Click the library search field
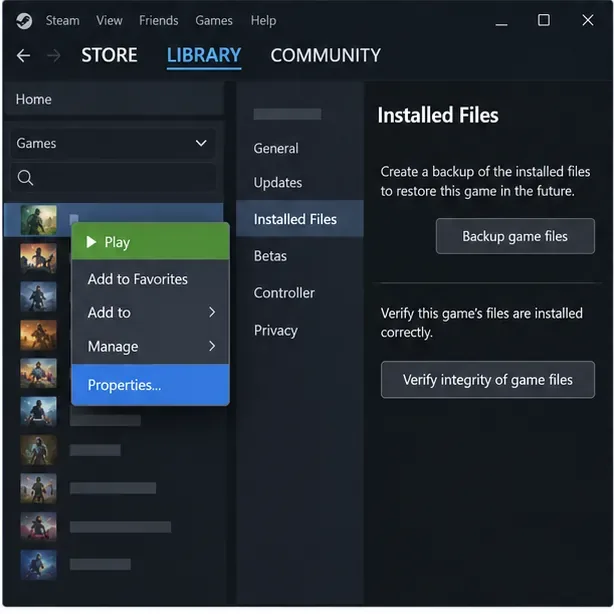The height and width of the screenshot is (614, 614). coord(113,177)
